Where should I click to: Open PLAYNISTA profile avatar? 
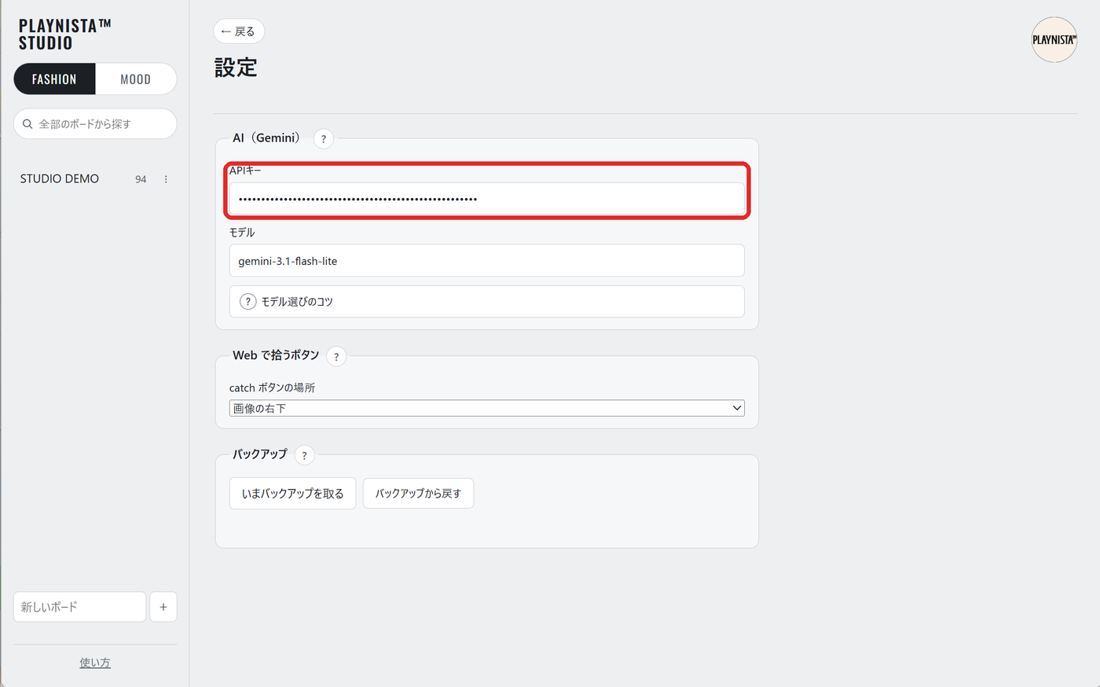[1054, 40]
